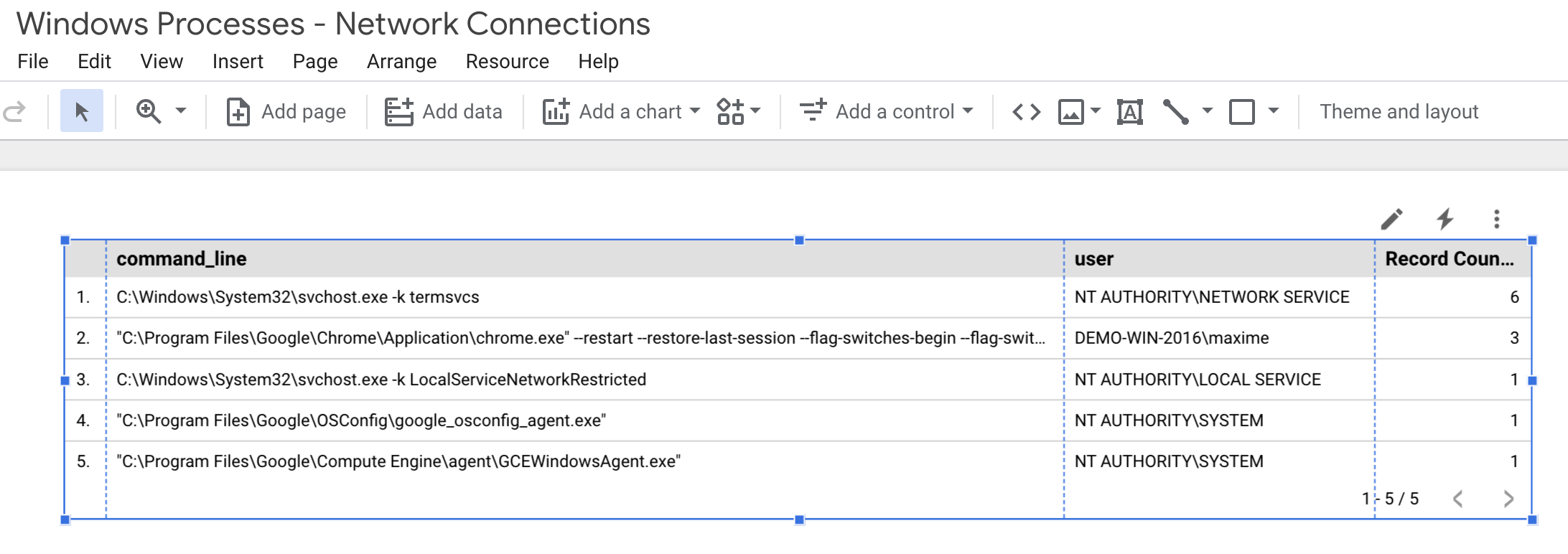Sort table by command_line column header
This screenshot has height=554, width=1568.
tap(182, 259)
